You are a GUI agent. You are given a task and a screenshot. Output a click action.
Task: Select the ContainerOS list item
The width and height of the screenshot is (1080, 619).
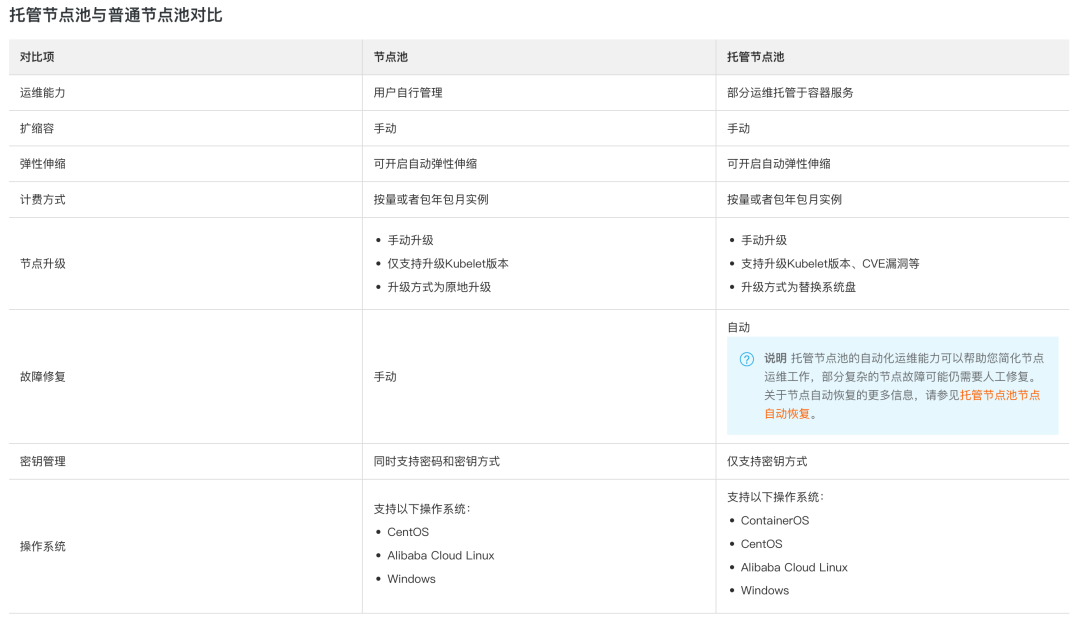[774, 521]
